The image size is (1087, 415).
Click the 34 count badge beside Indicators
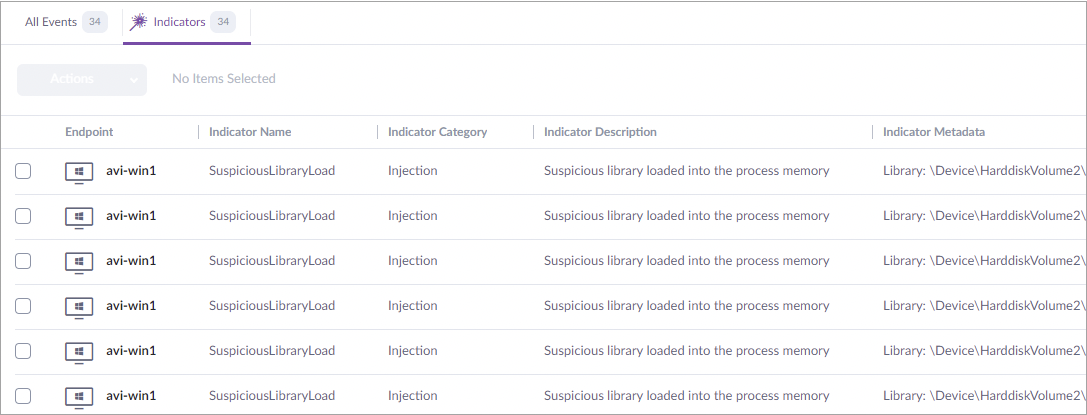[223, 22]
